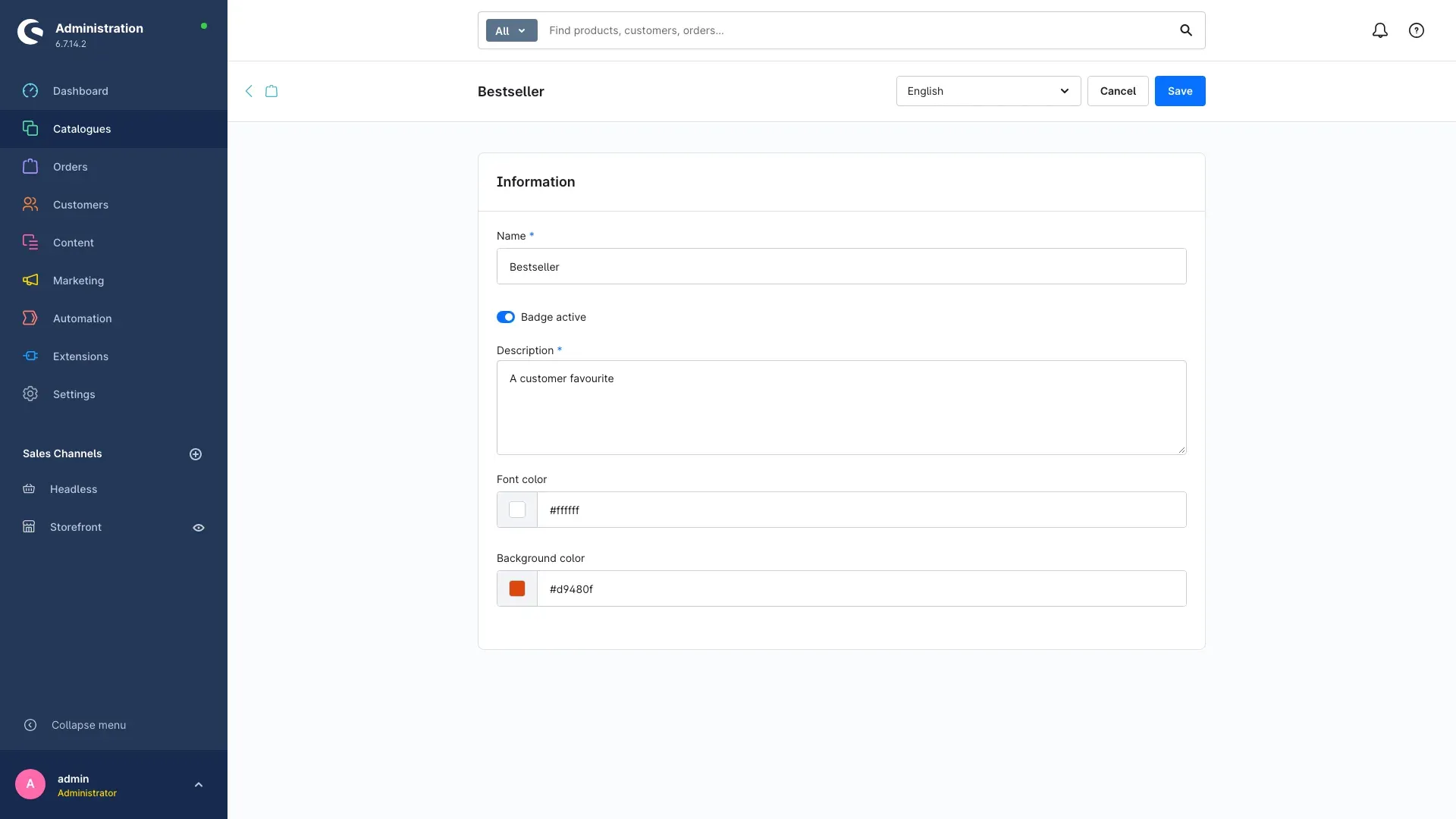Image resolution: width=1456 pixels, height=819 pixels.
Task: Click the Save button
Action: point(1180,91)
